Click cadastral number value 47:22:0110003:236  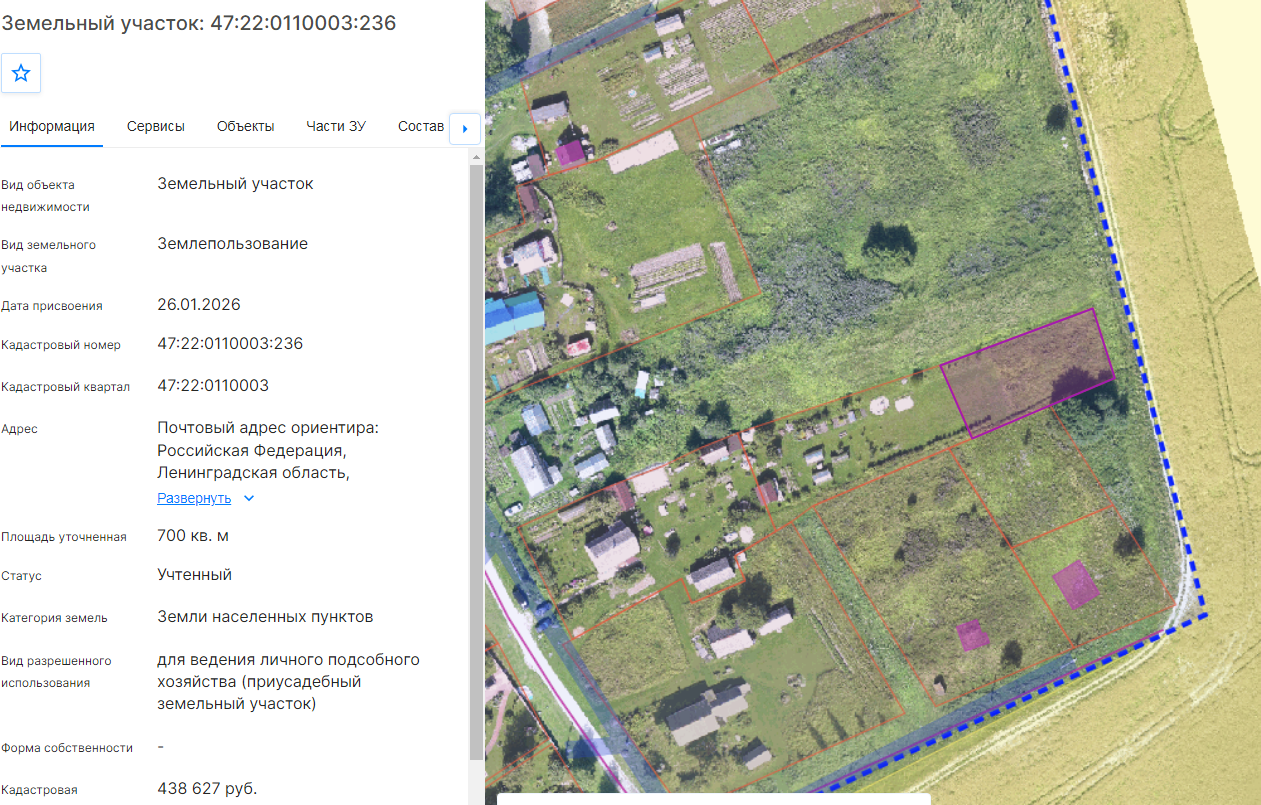pos(230,344)
